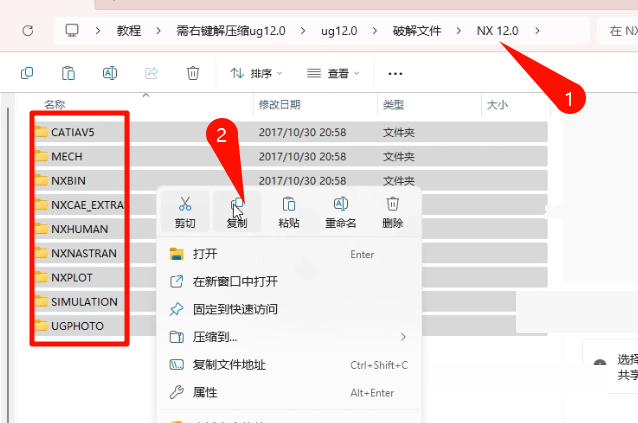This screenshot has width=638, height=423.
Task: Choose 固定到快速访问 in context menu
Action: pyautogui.click(x=289, y=309)
